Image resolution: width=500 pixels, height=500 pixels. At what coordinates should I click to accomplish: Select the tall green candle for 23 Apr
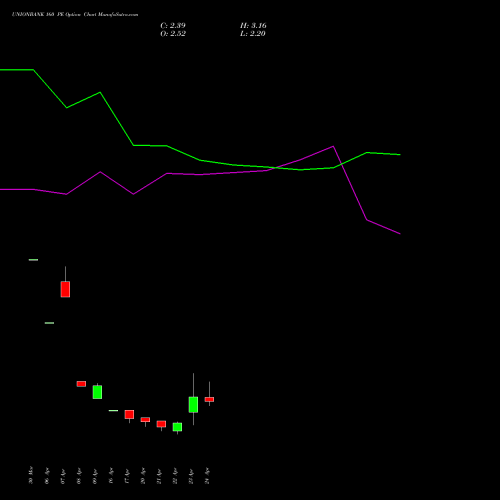coord(193,404)
